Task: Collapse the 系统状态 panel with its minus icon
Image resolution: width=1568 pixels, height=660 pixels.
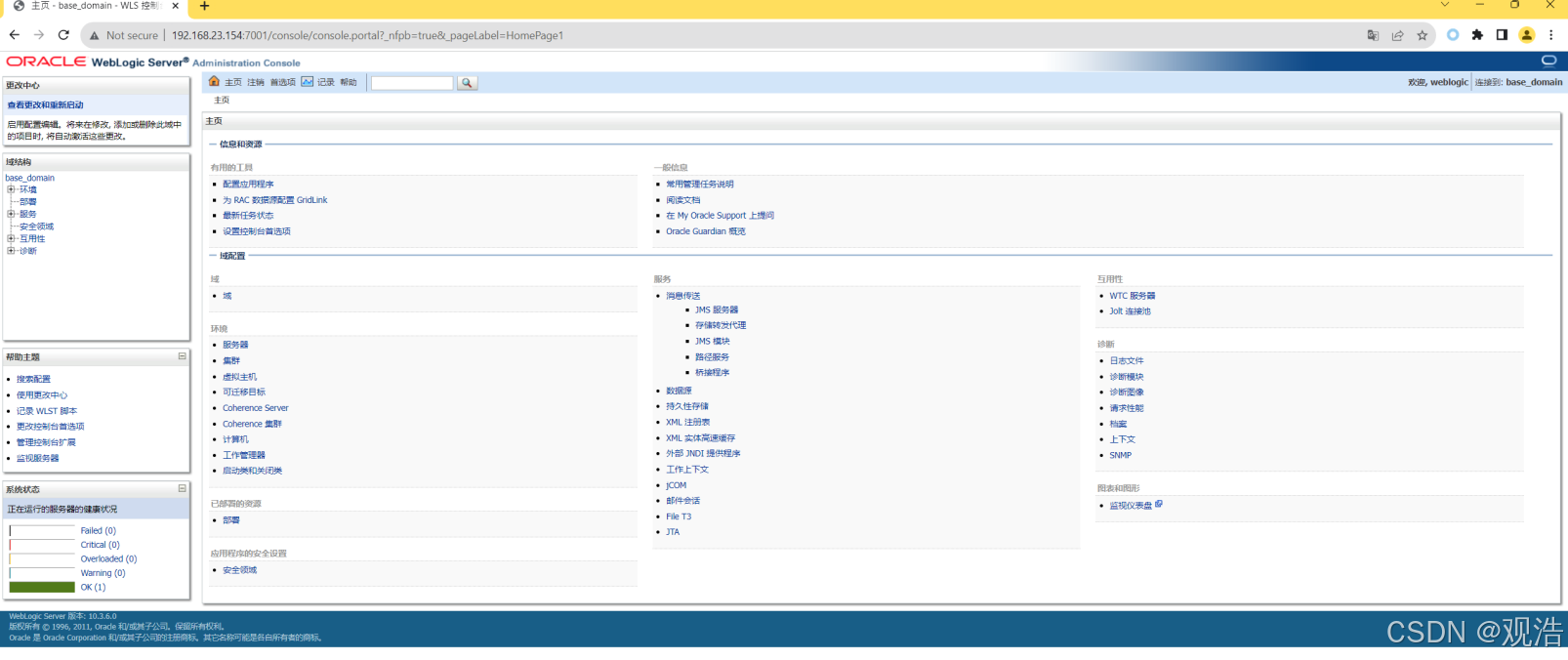Action: click(182, 488)
